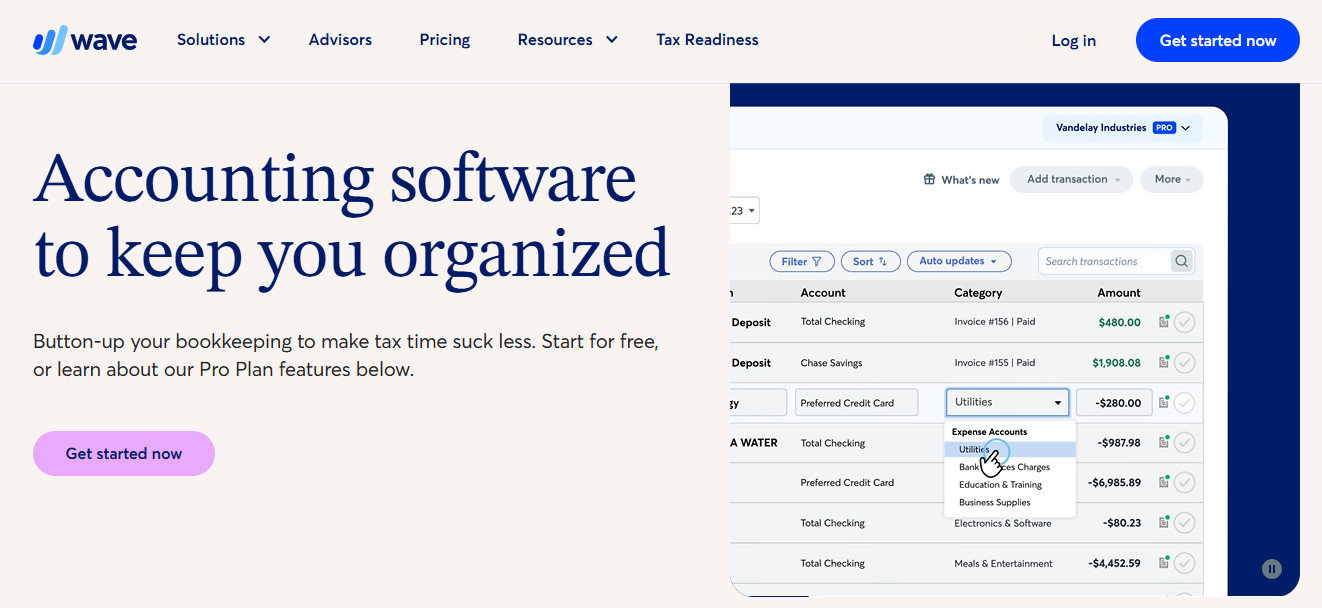Open the Utilities category dropdown
1322x608 pixels.
[1007, 402]
